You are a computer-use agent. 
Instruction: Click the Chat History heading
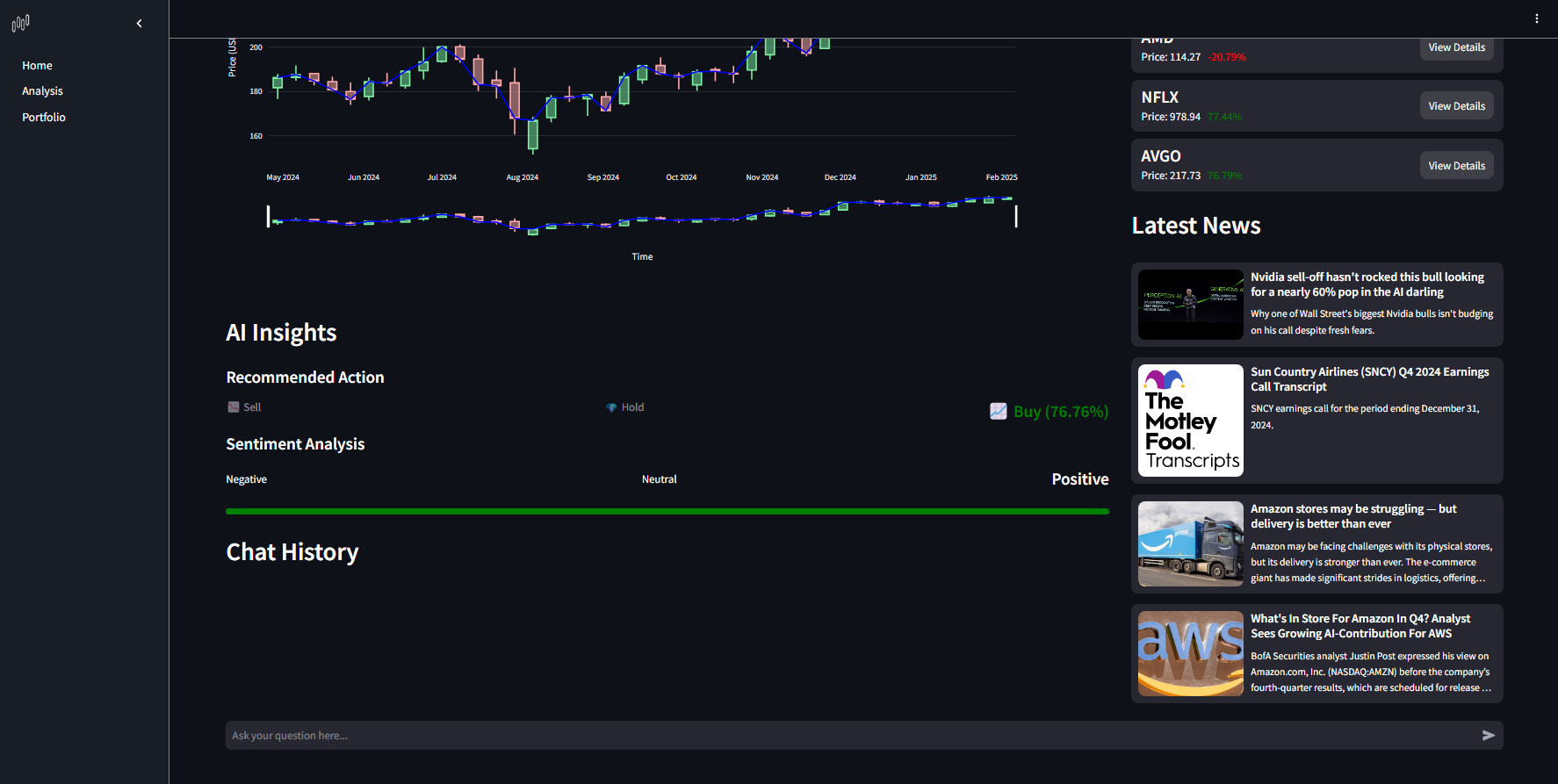click(292, 552)
